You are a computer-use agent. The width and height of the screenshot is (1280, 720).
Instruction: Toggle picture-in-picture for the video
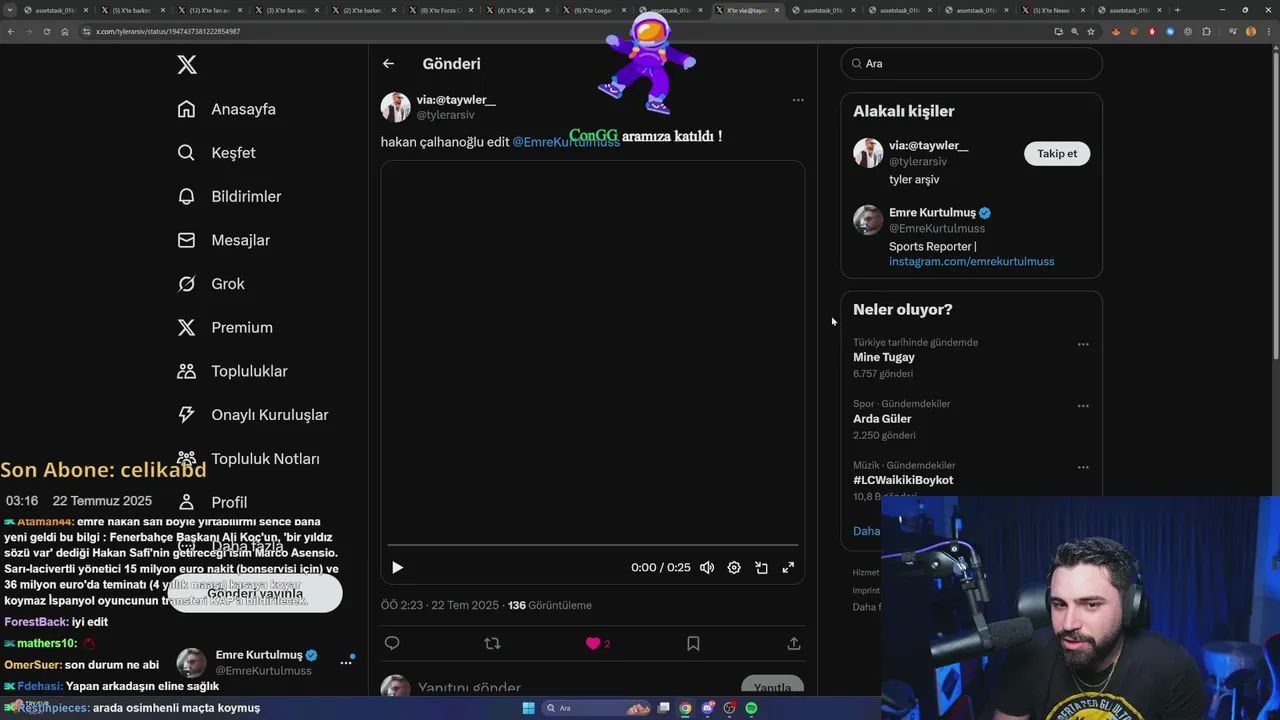point(761,567)
